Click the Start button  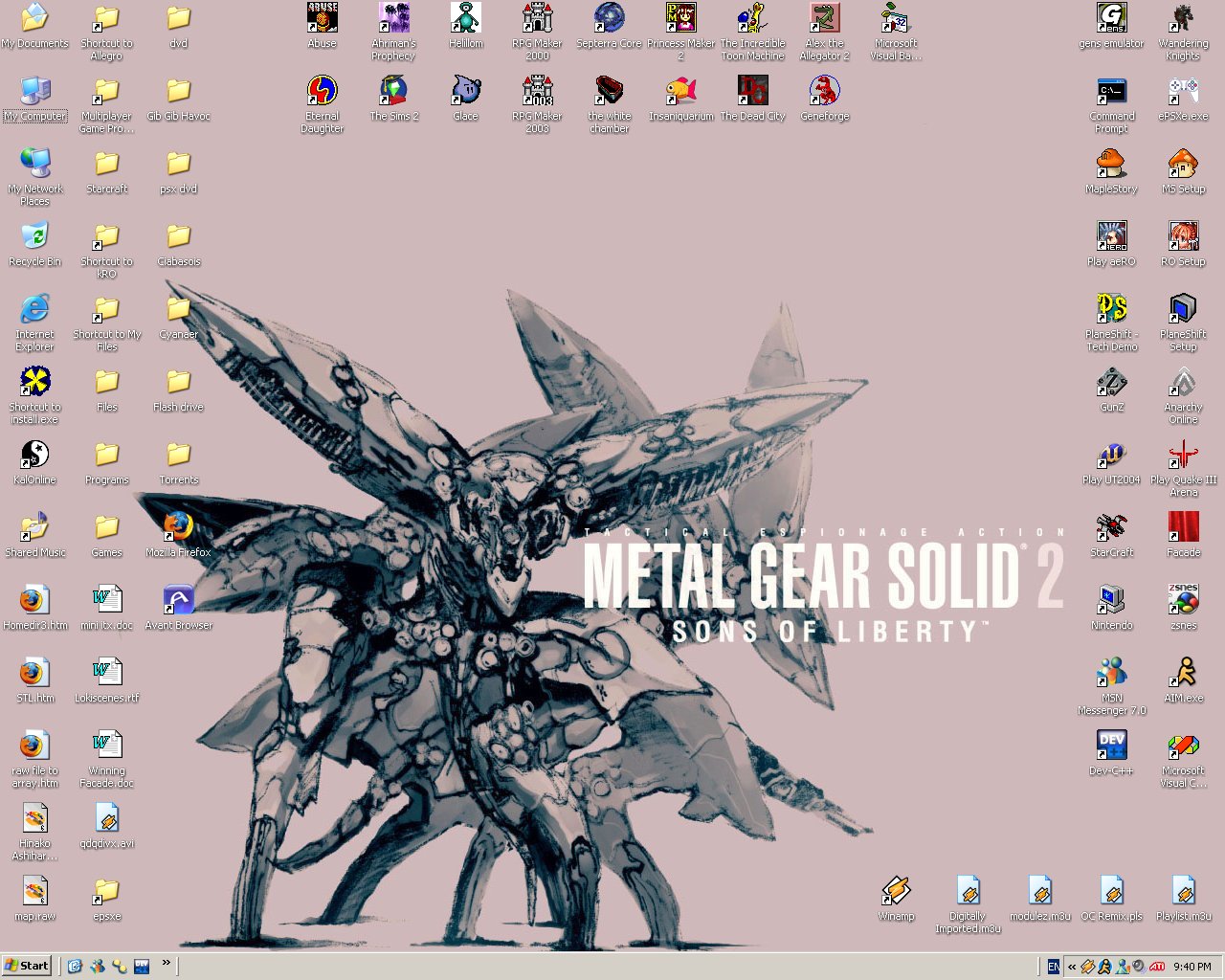[x=27, y=966]
